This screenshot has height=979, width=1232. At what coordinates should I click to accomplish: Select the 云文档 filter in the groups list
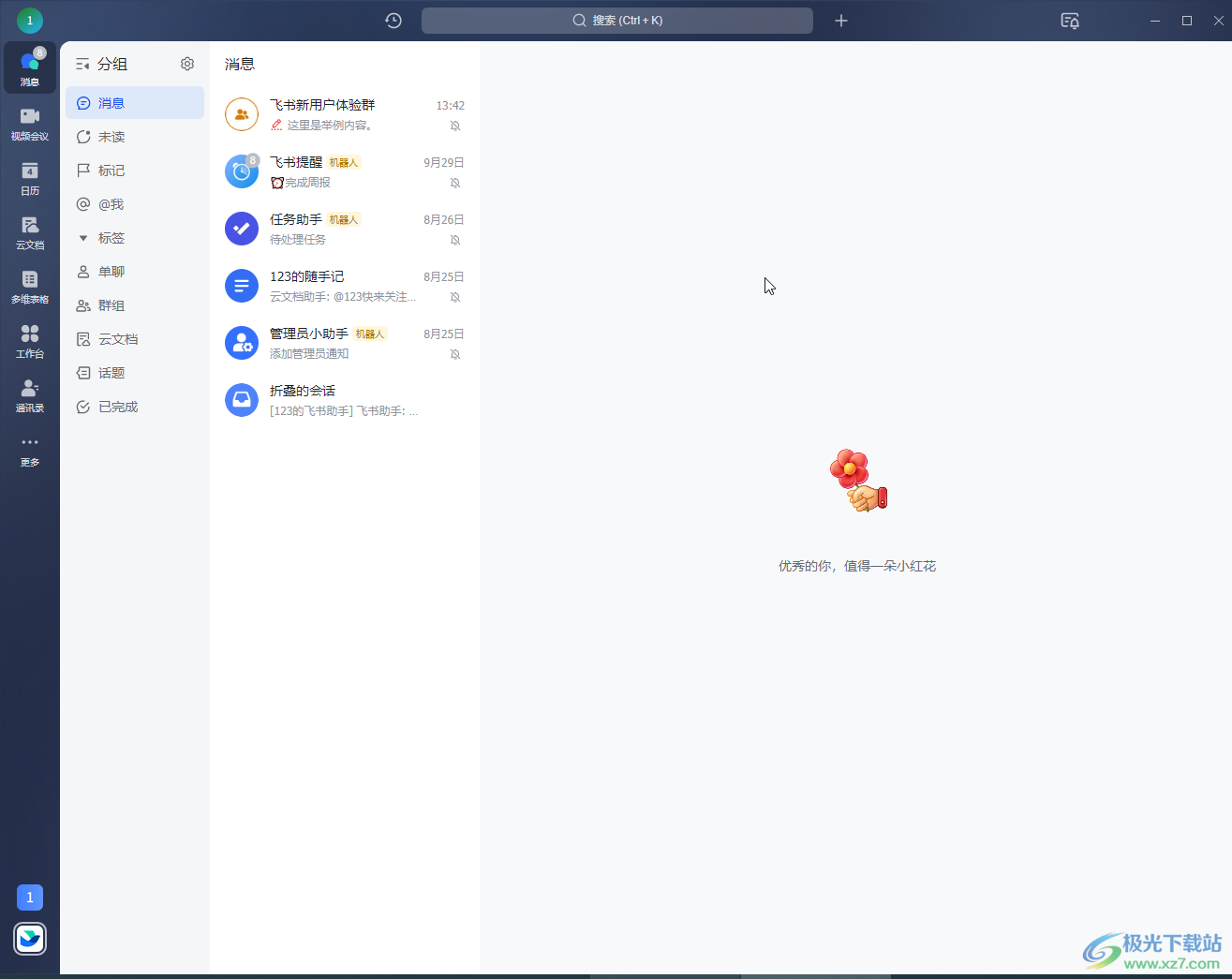(135, 339)
